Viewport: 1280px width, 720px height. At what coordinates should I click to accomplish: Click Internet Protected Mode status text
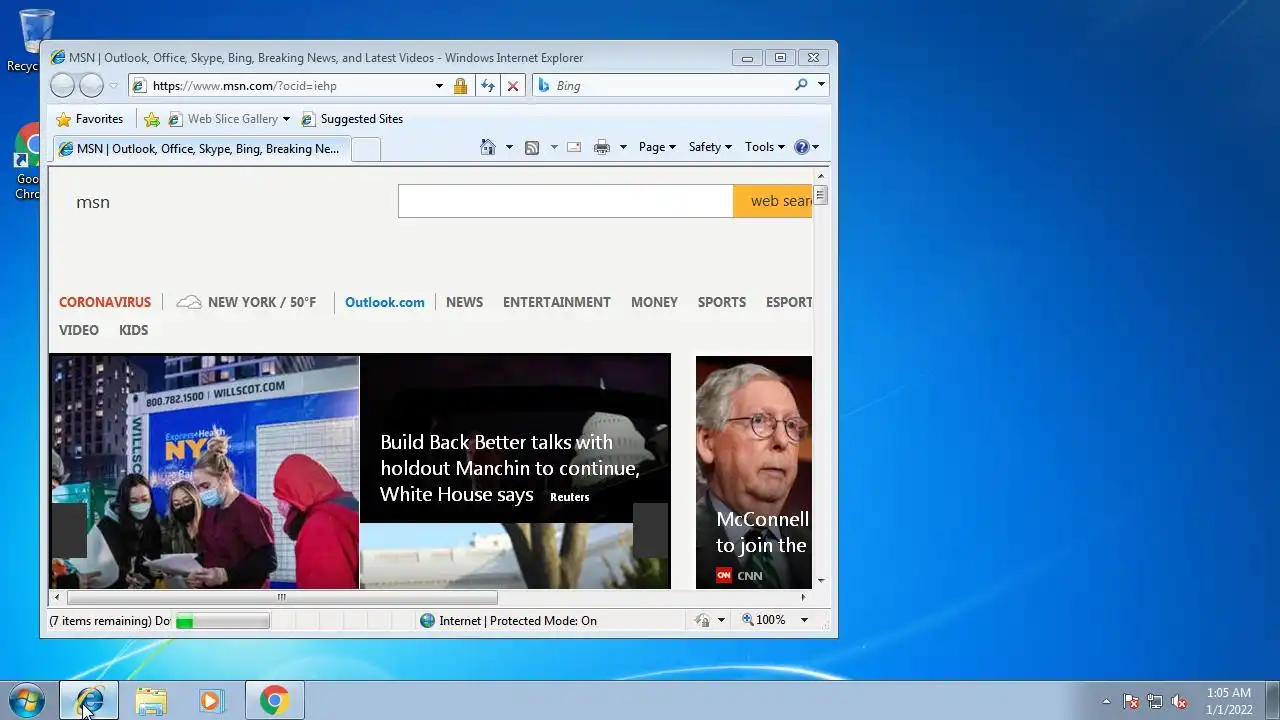518,621
